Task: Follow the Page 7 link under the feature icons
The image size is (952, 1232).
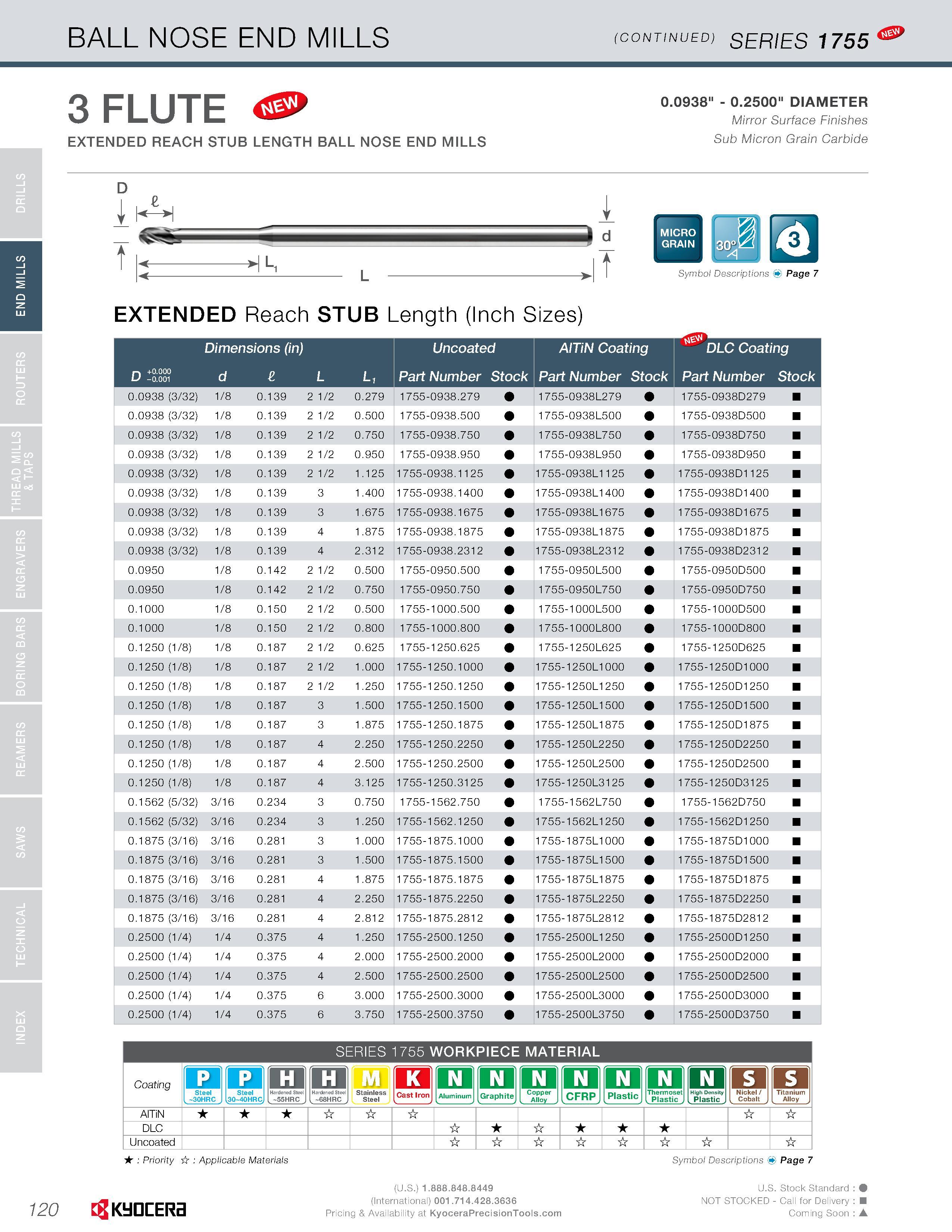Action: [x=802, y=274]
